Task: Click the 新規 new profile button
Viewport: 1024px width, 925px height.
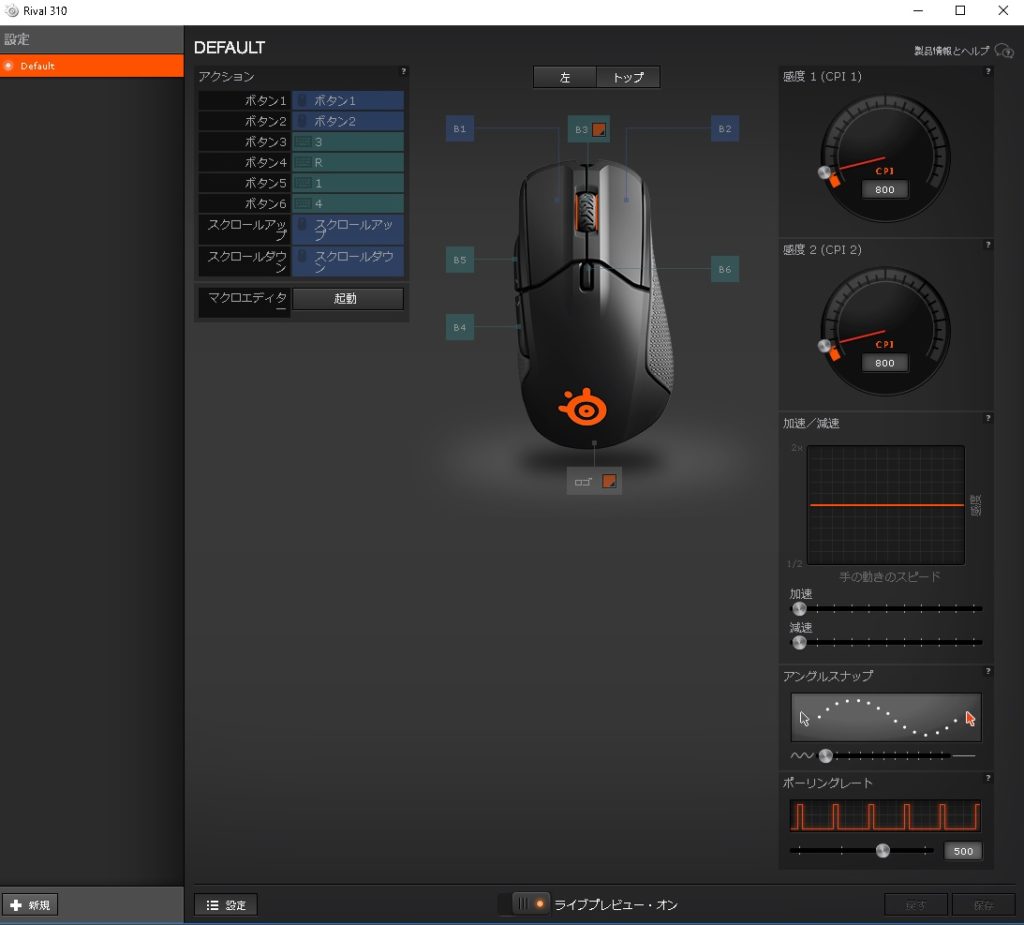Action: pos(30,905)
